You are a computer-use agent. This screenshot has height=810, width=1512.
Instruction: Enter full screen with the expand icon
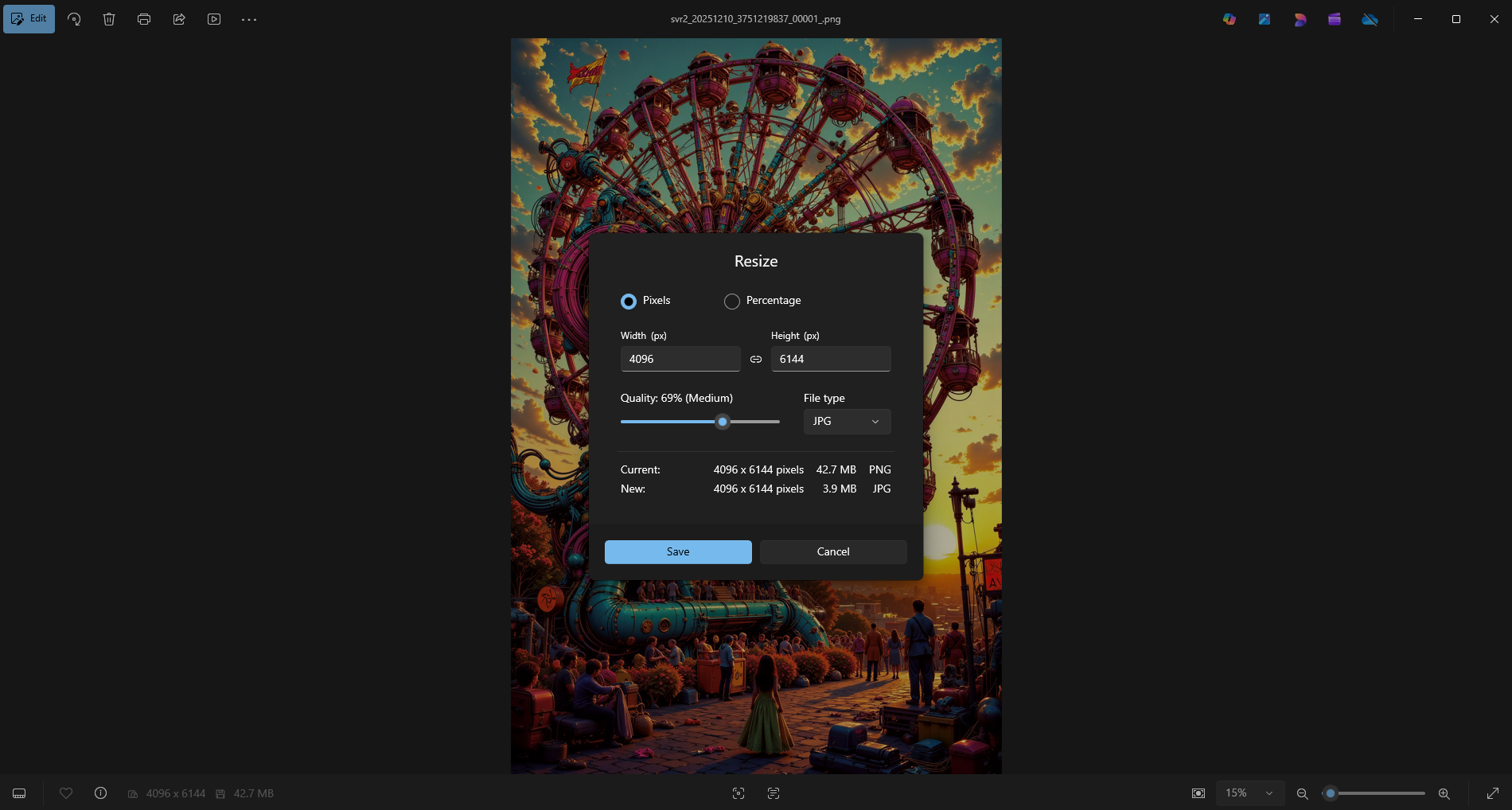(x=1493, y=793)
